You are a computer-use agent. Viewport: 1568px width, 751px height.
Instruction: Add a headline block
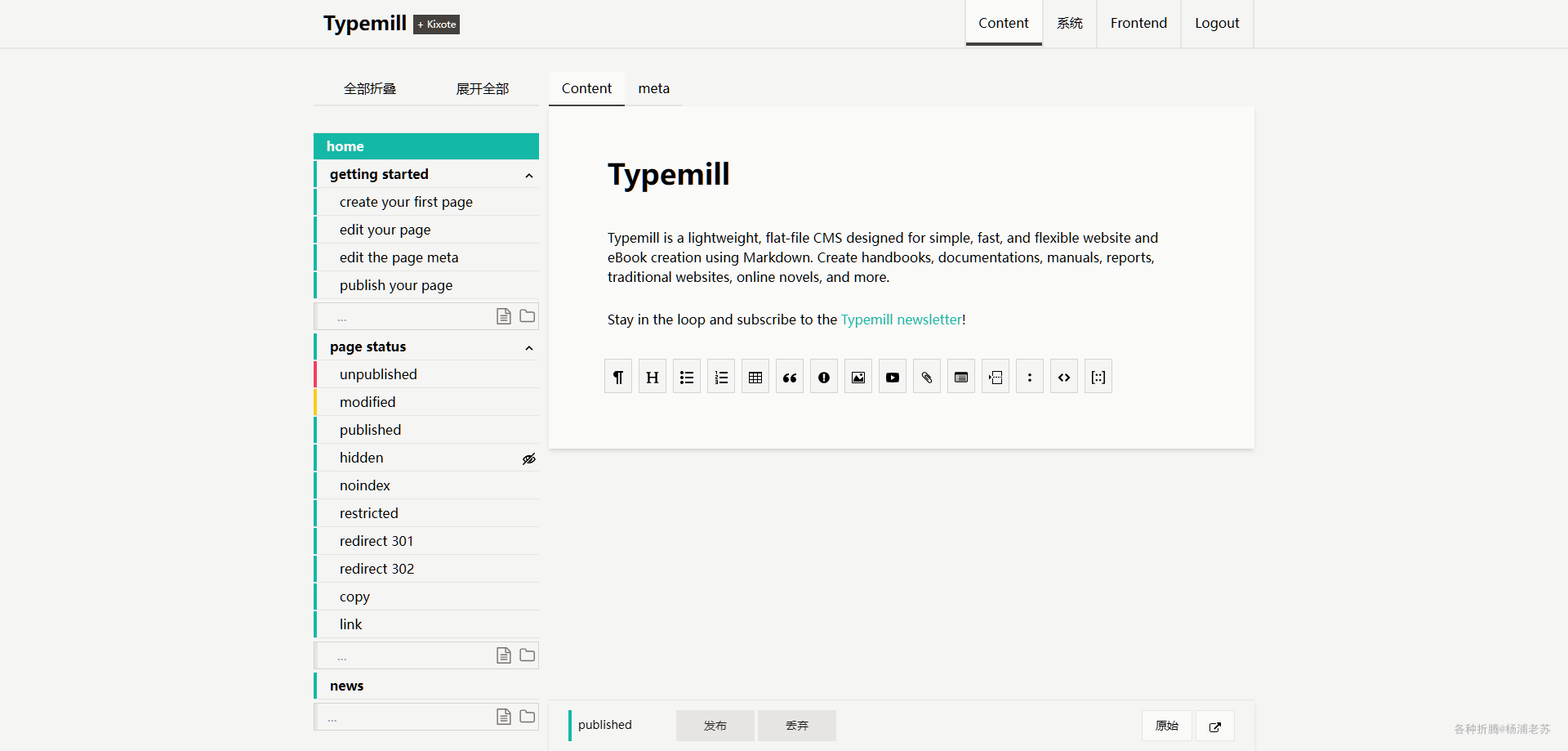click(x=653, y=377)
